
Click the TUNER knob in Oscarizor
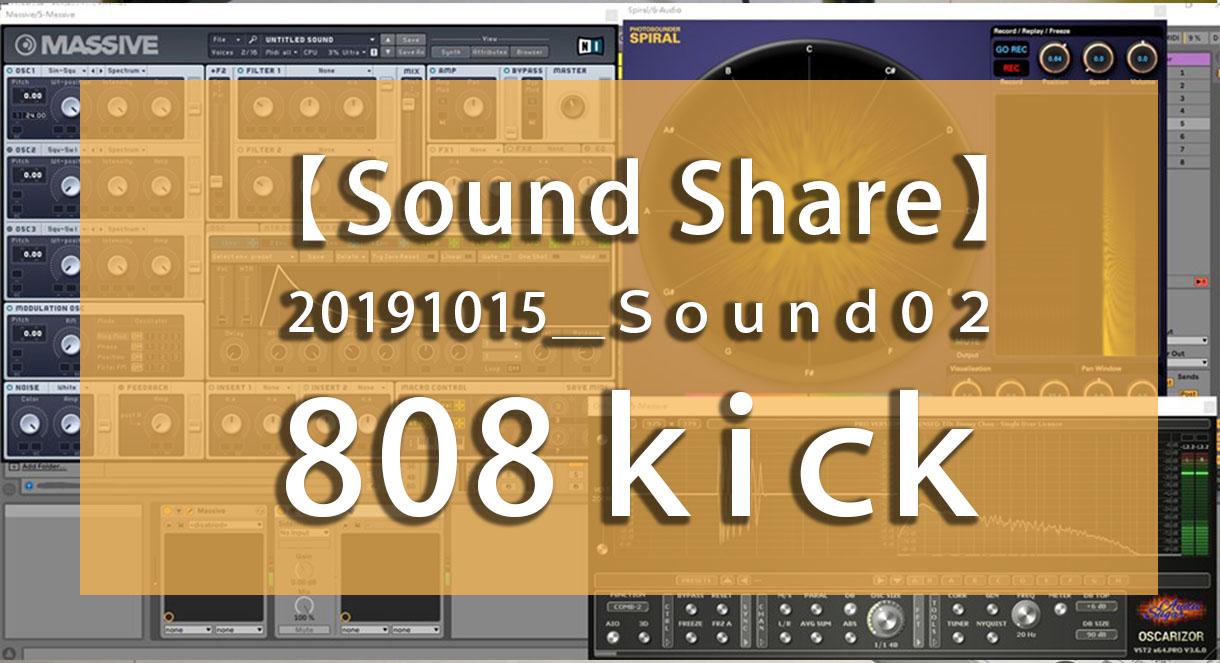pos(958,638)
